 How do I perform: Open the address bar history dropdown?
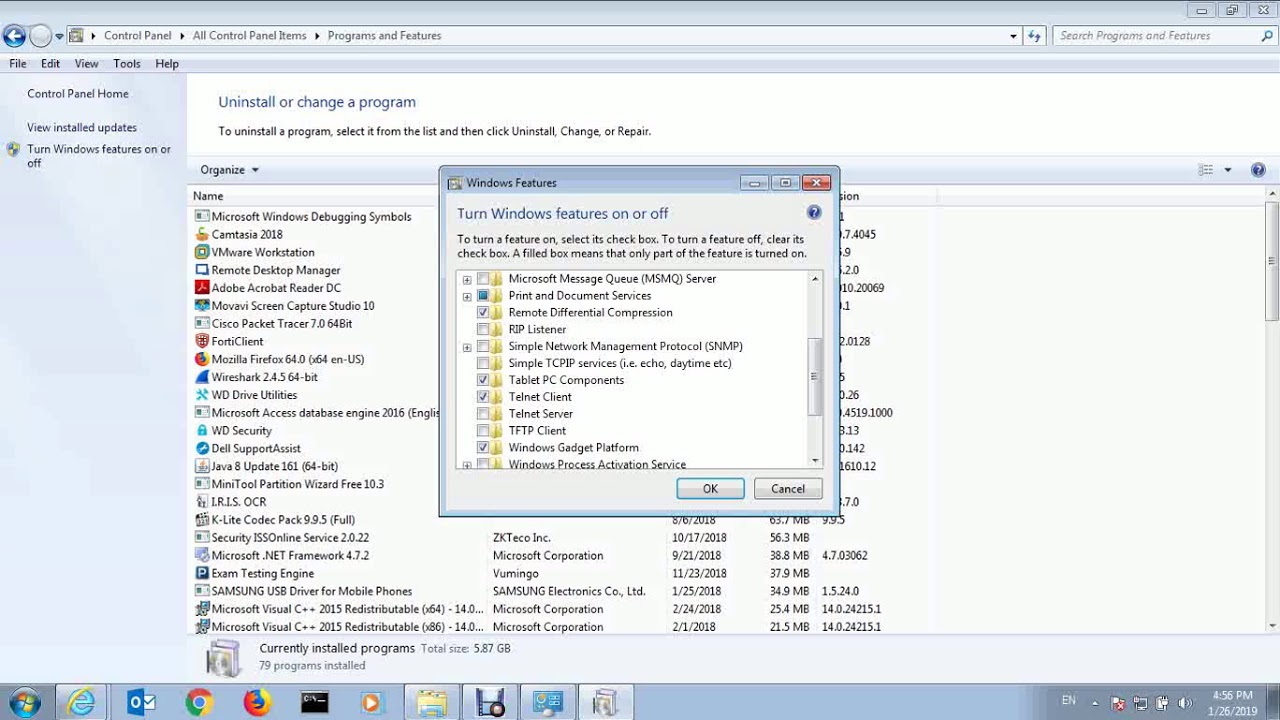point(1013,36)
